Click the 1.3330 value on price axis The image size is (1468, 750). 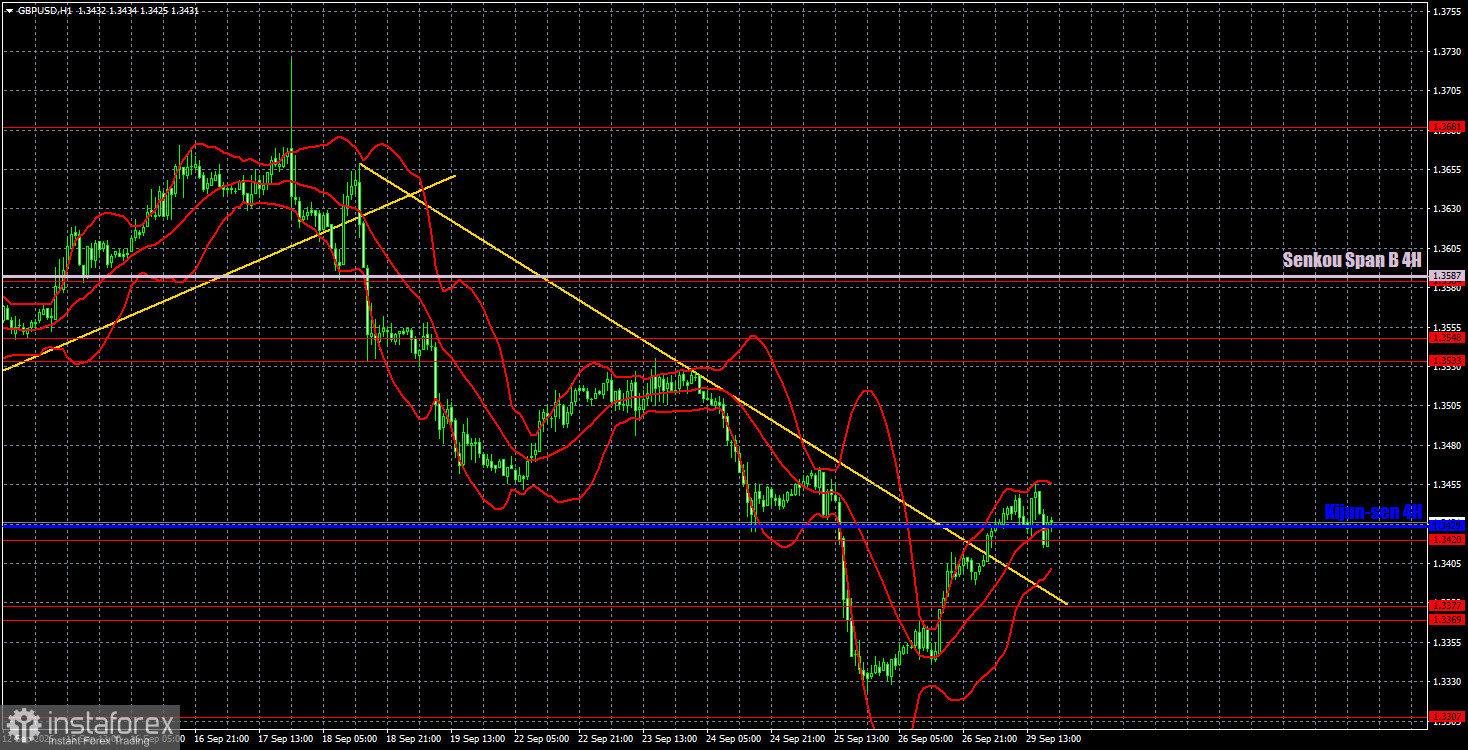tap(1447, 682)
